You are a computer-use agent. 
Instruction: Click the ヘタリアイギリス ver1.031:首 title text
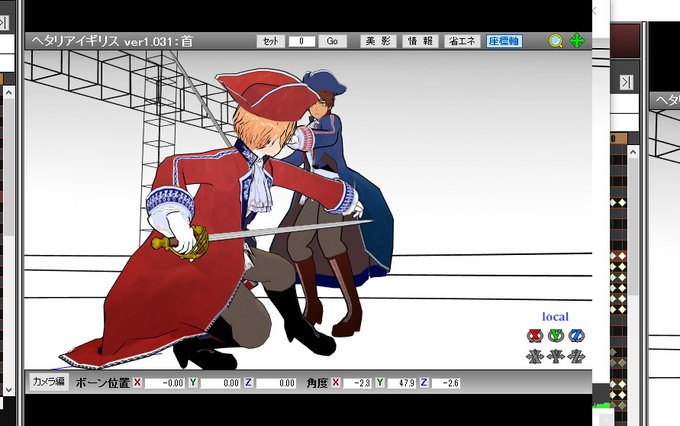coord(112,41)
